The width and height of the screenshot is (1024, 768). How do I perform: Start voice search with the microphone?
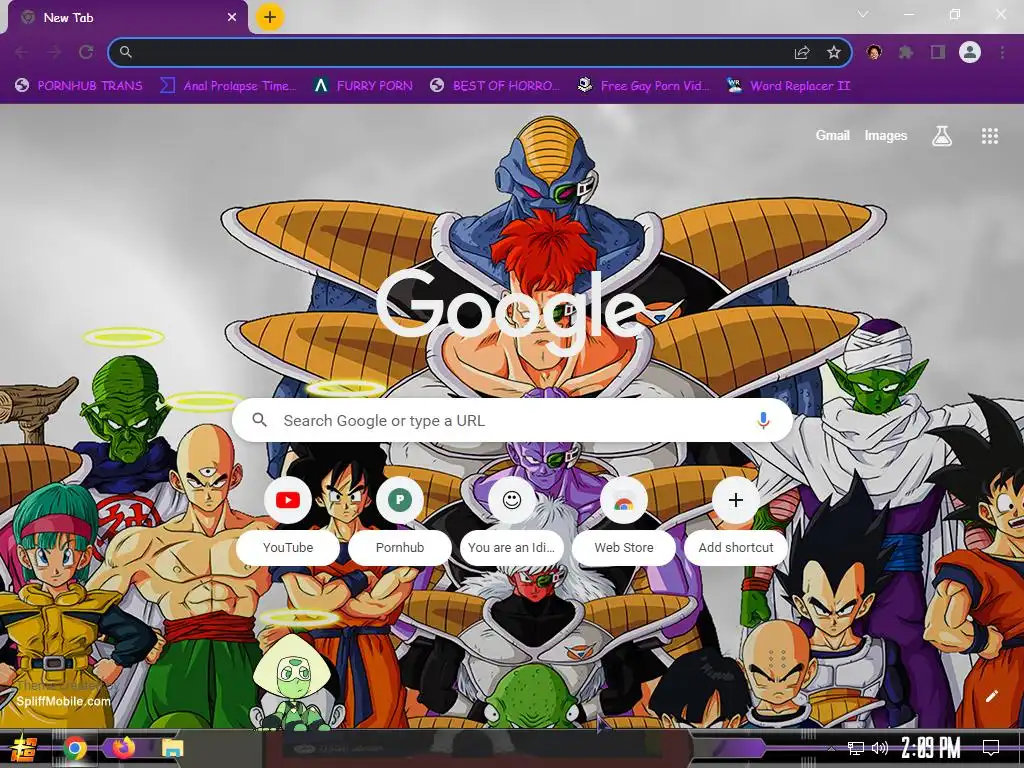763,421
